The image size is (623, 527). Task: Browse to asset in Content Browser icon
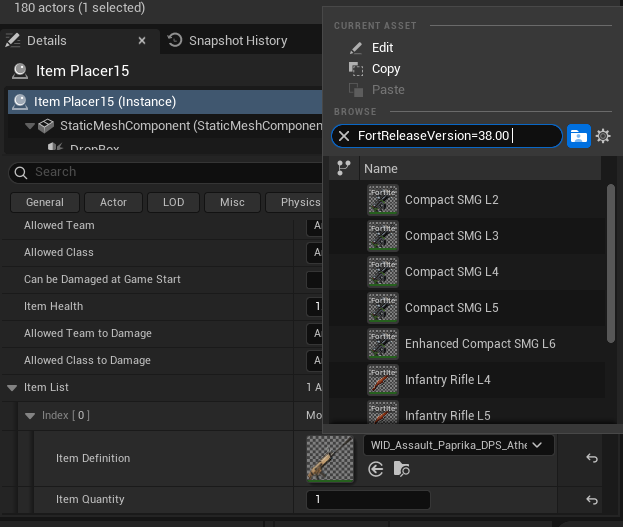click(401, 469)
